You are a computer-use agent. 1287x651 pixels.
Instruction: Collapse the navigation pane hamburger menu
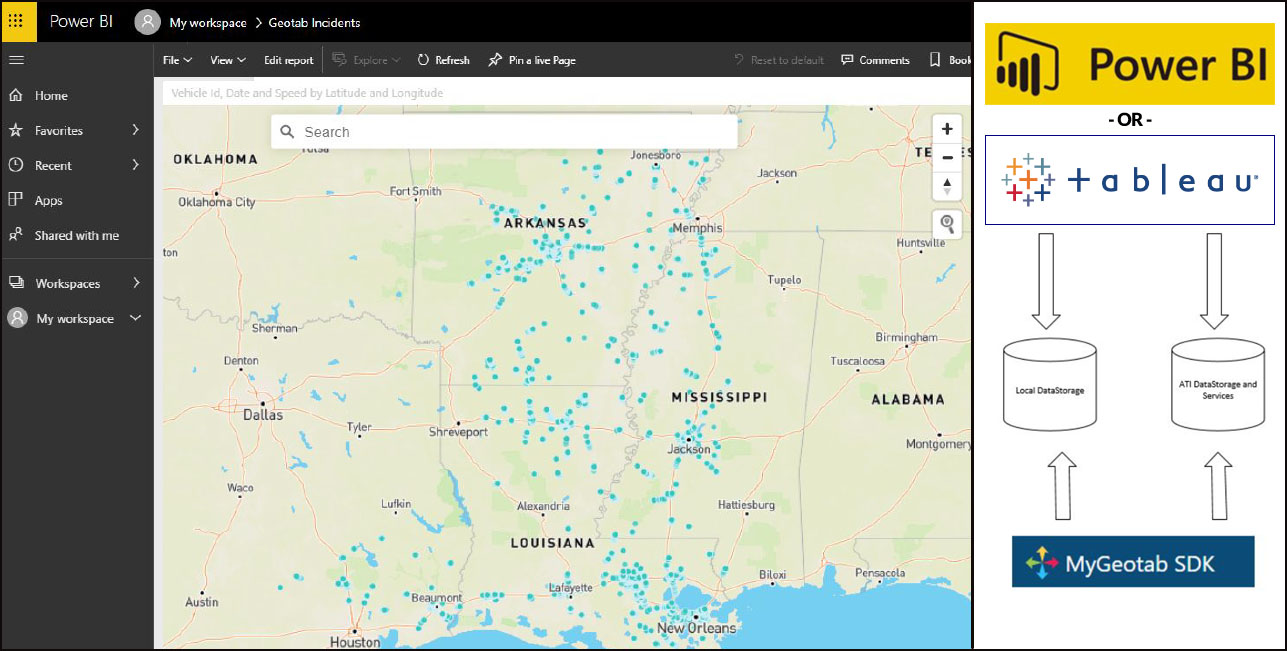[16, 60]
